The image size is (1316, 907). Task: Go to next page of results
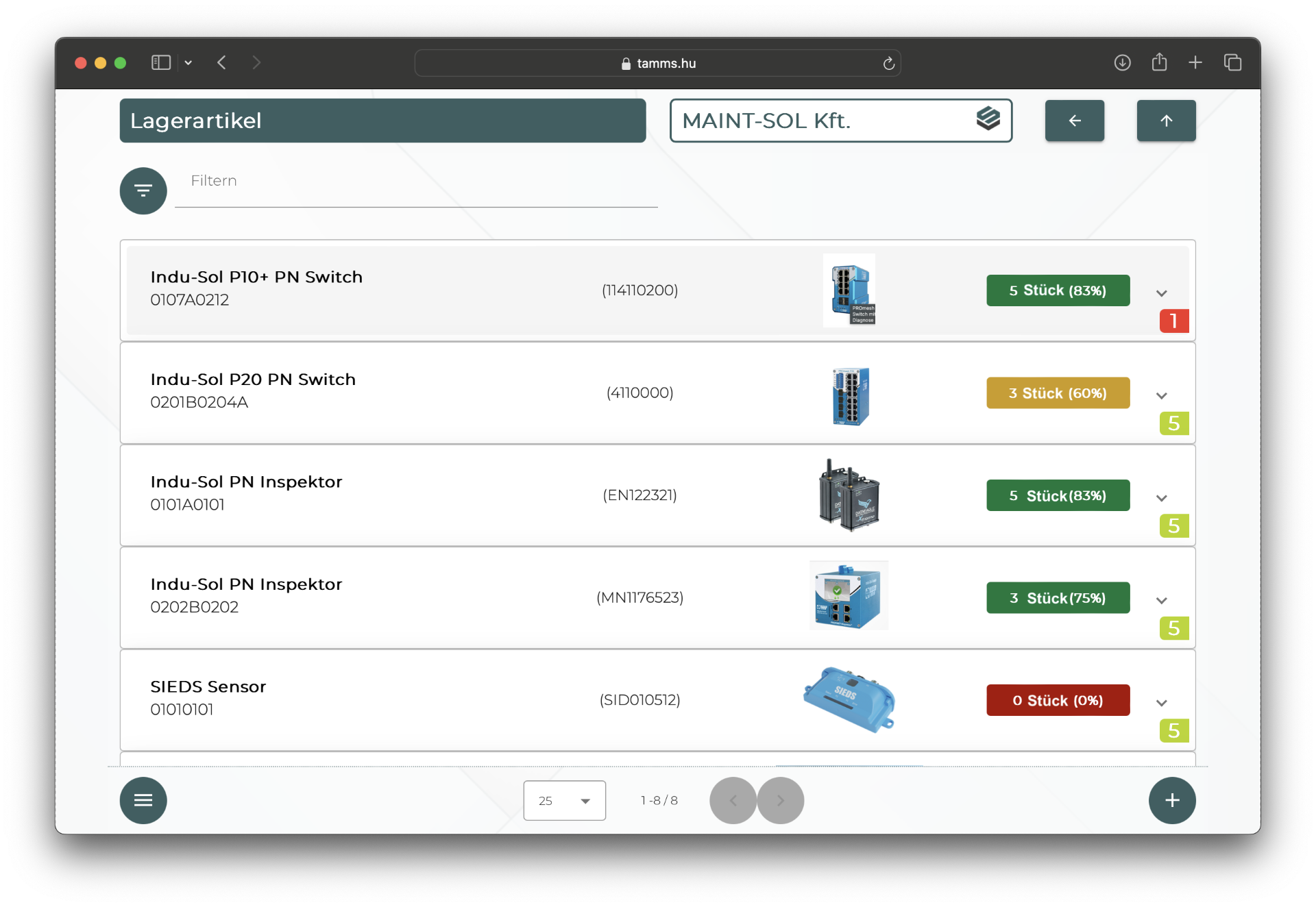tap(780, 800)
